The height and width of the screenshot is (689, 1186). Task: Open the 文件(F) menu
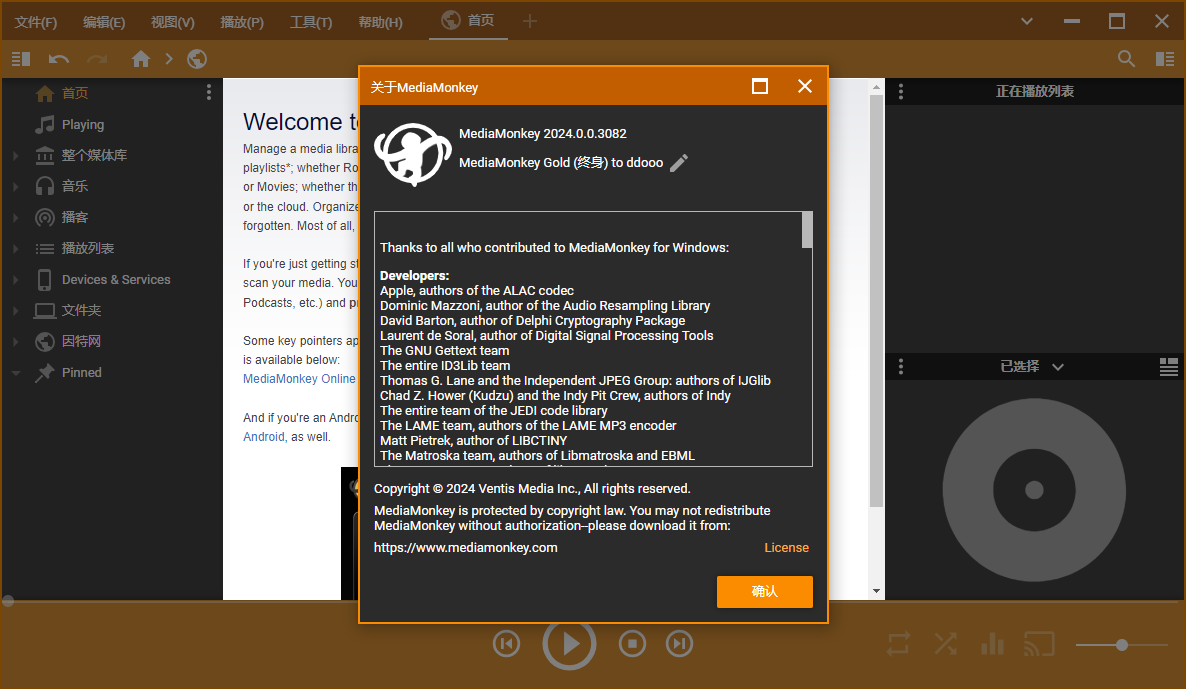(36, 22)
